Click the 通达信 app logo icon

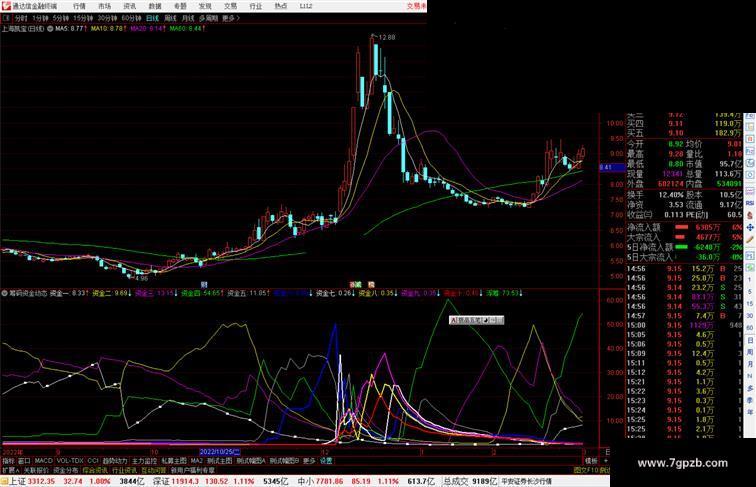pos(6,6)
